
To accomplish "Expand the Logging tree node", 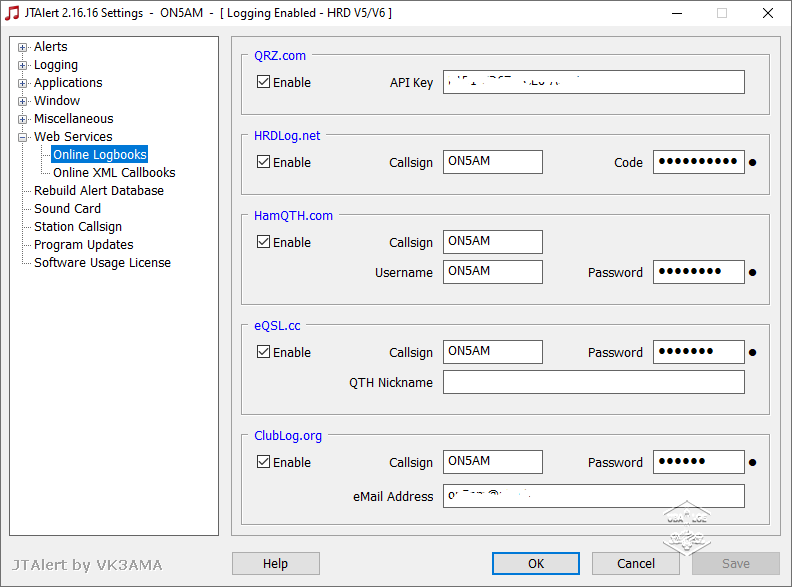I will pyautogui.click(x=22, y=66).
